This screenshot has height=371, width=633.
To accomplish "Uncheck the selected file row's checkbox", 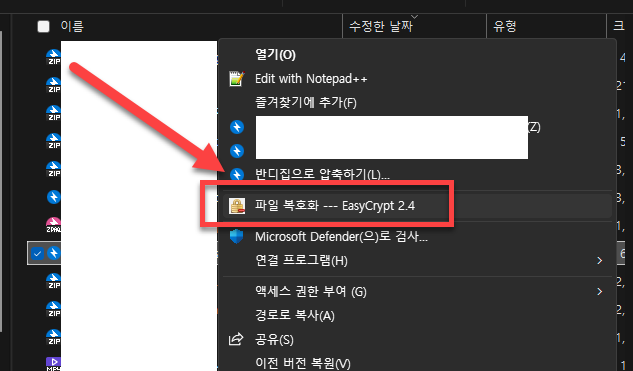I will point(37,254).
